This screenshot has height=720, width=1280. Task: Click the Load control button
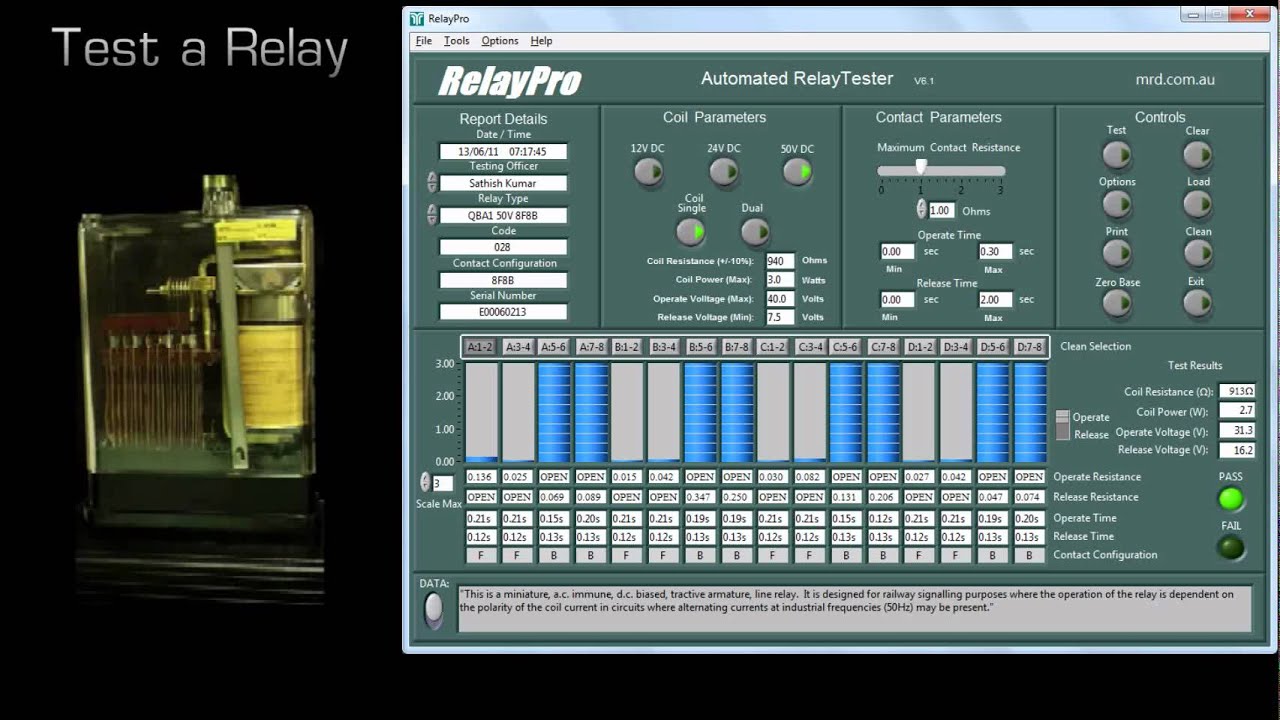pos(1197,204)
